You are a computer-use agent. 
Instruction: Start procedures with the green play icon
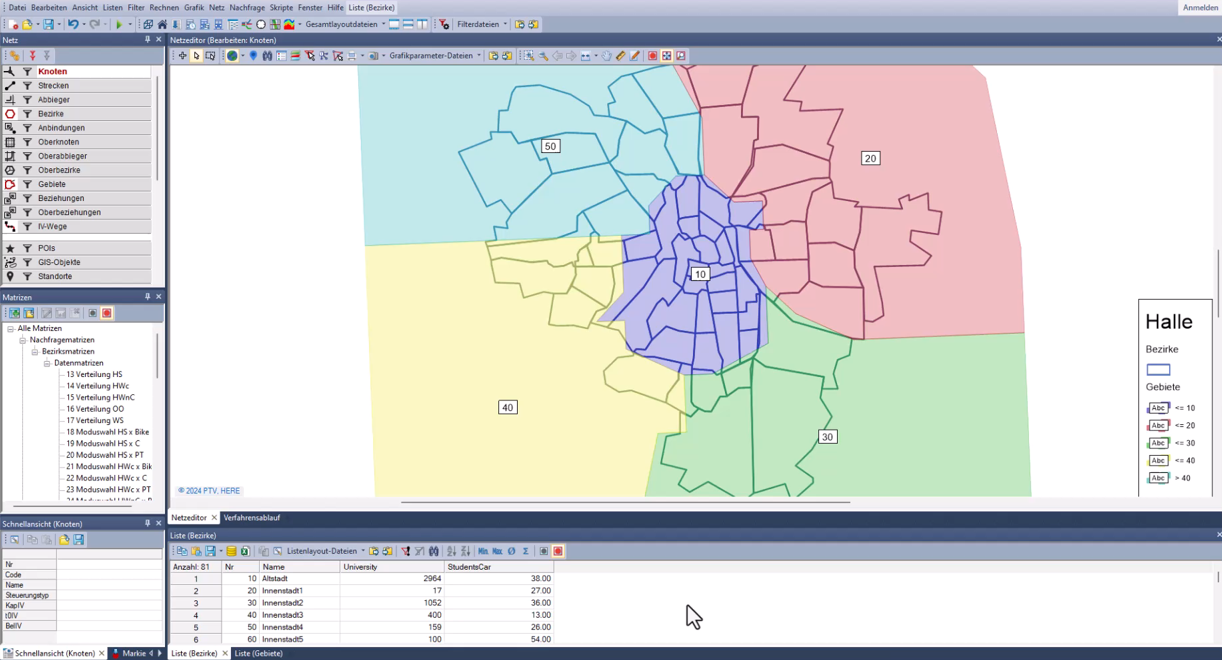[x=118, y=24]
